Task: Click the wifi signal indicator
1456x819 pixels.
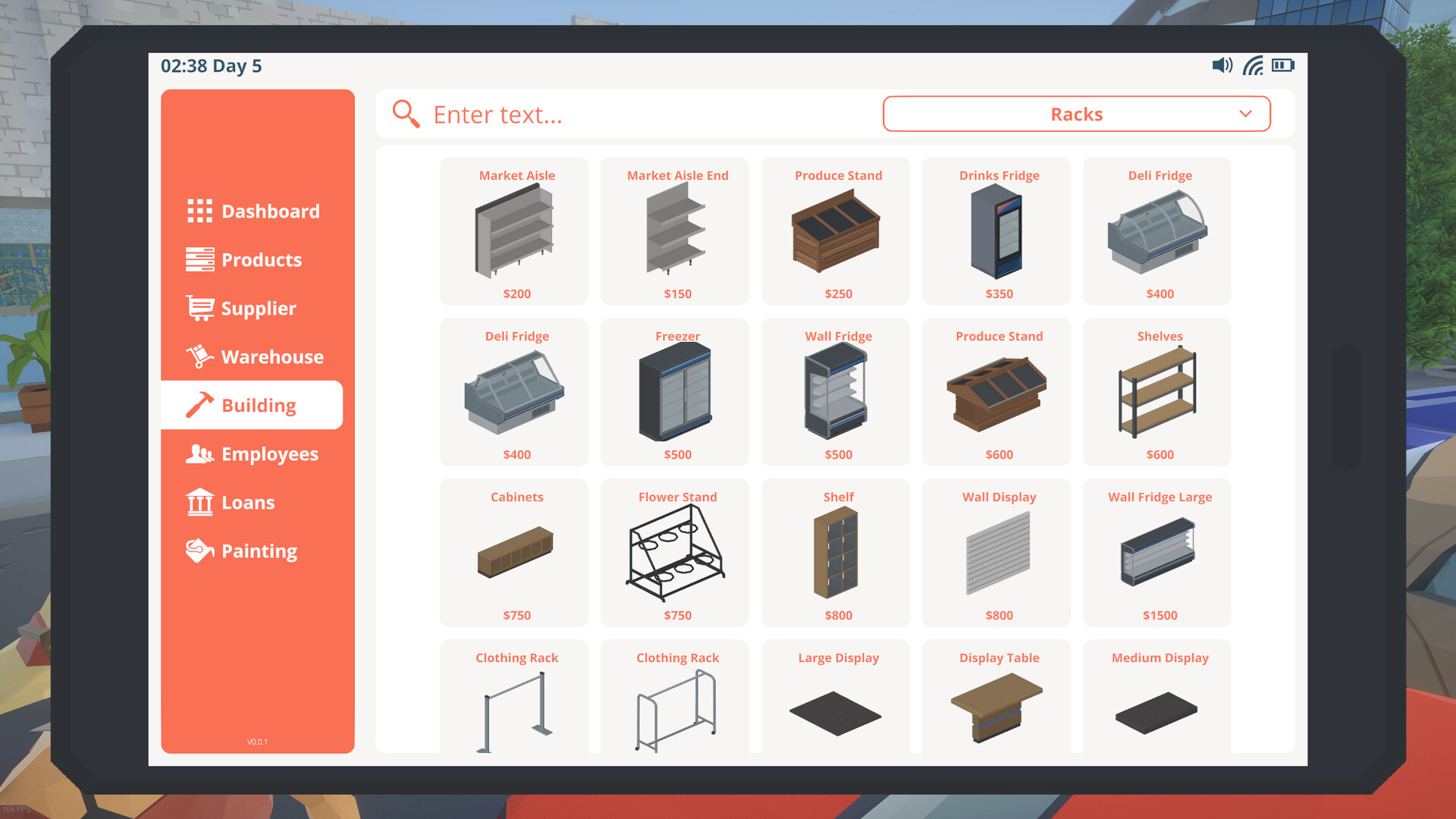Action: coord(1252,65)
